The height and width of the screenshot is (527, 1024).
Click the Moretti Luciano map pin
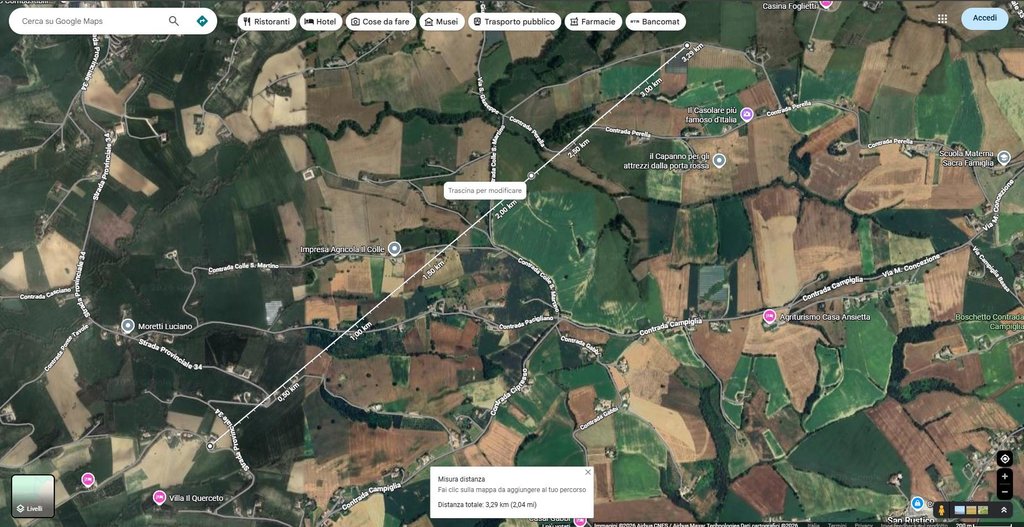tap(128, 325)
